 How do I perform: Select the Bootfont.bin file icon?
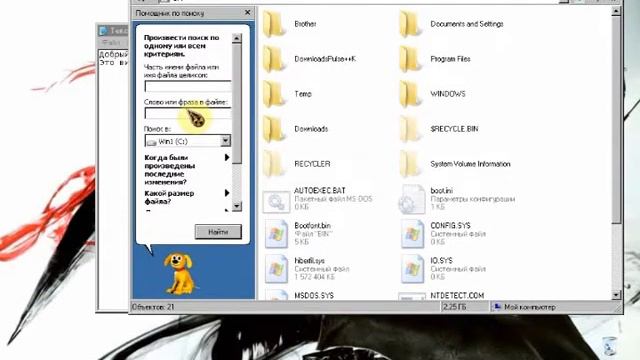point(276,234)
